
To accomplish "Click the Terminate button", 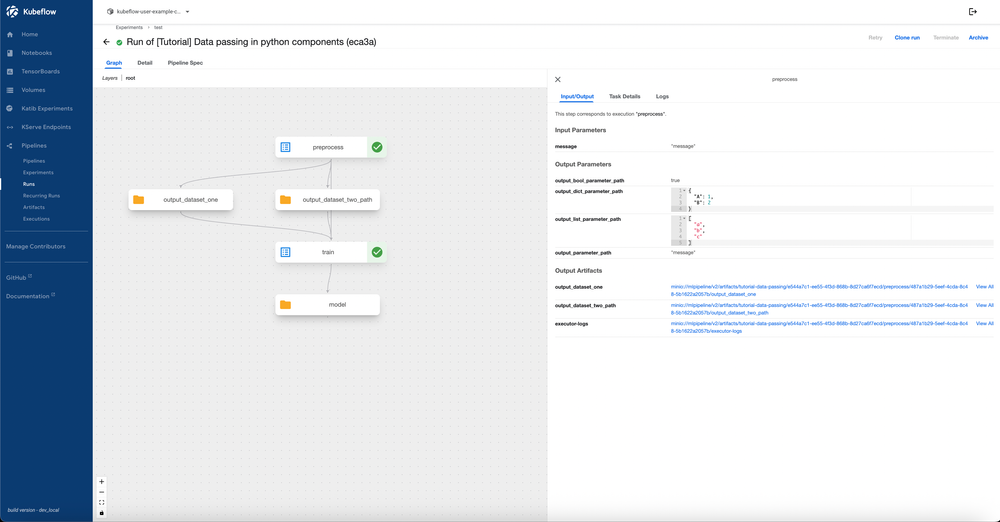I will pos(946,38).
